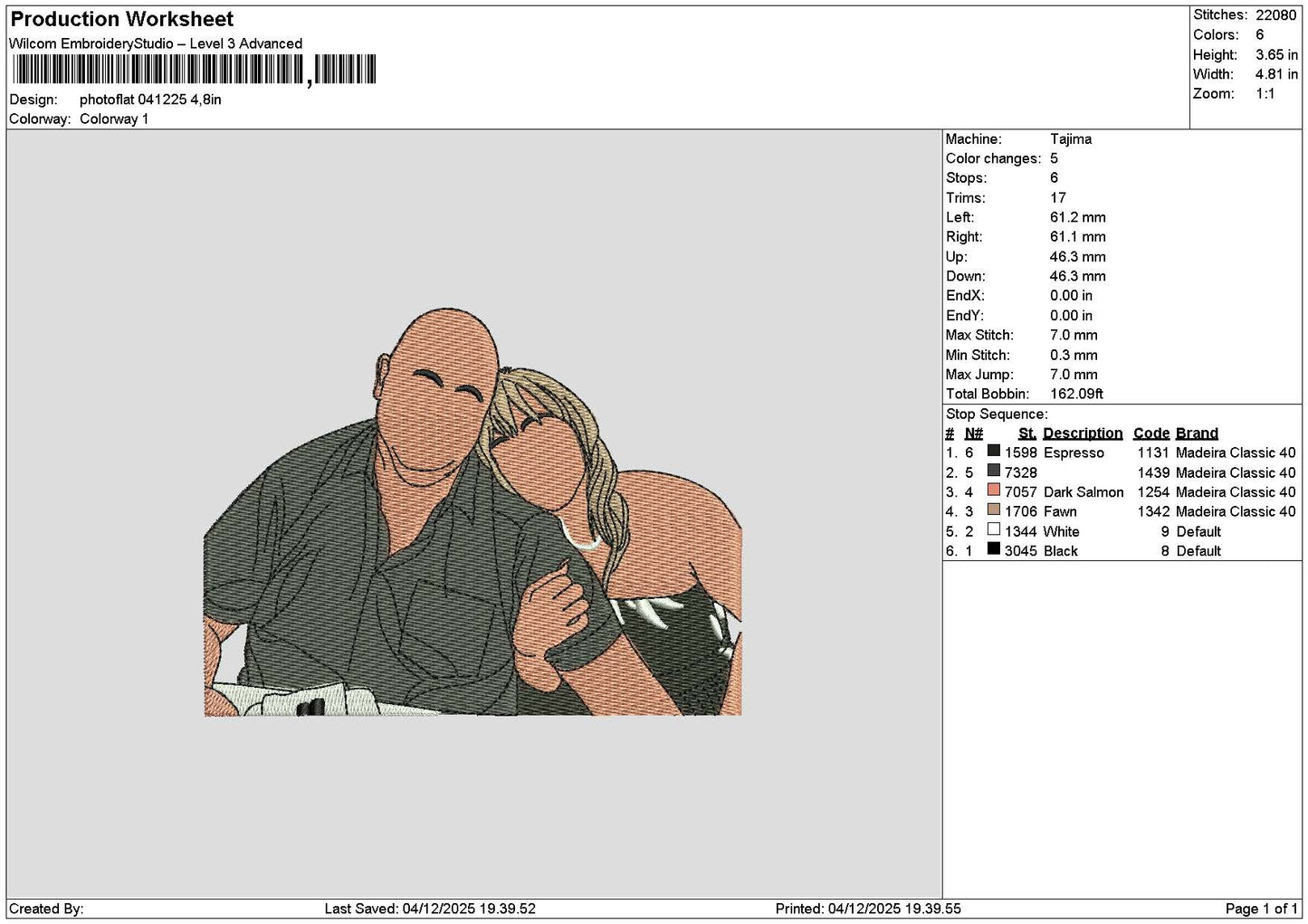Click the stitch count value 22080
Image resolution: width=1308 pixels, height=924 pixels.
pyautogui.click(x=1275, y=14)
